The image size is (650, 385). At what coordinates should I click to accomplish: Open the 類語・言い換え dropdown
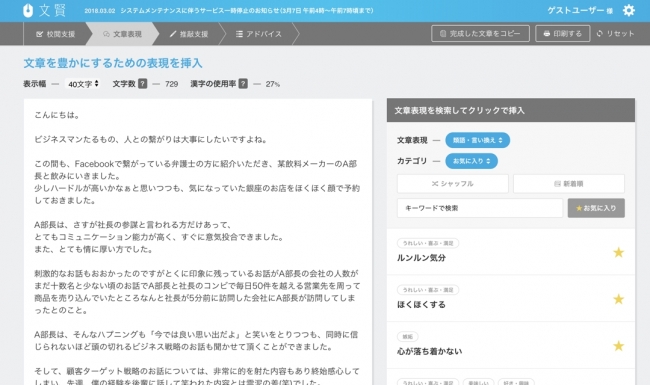[x=478, y=140]
